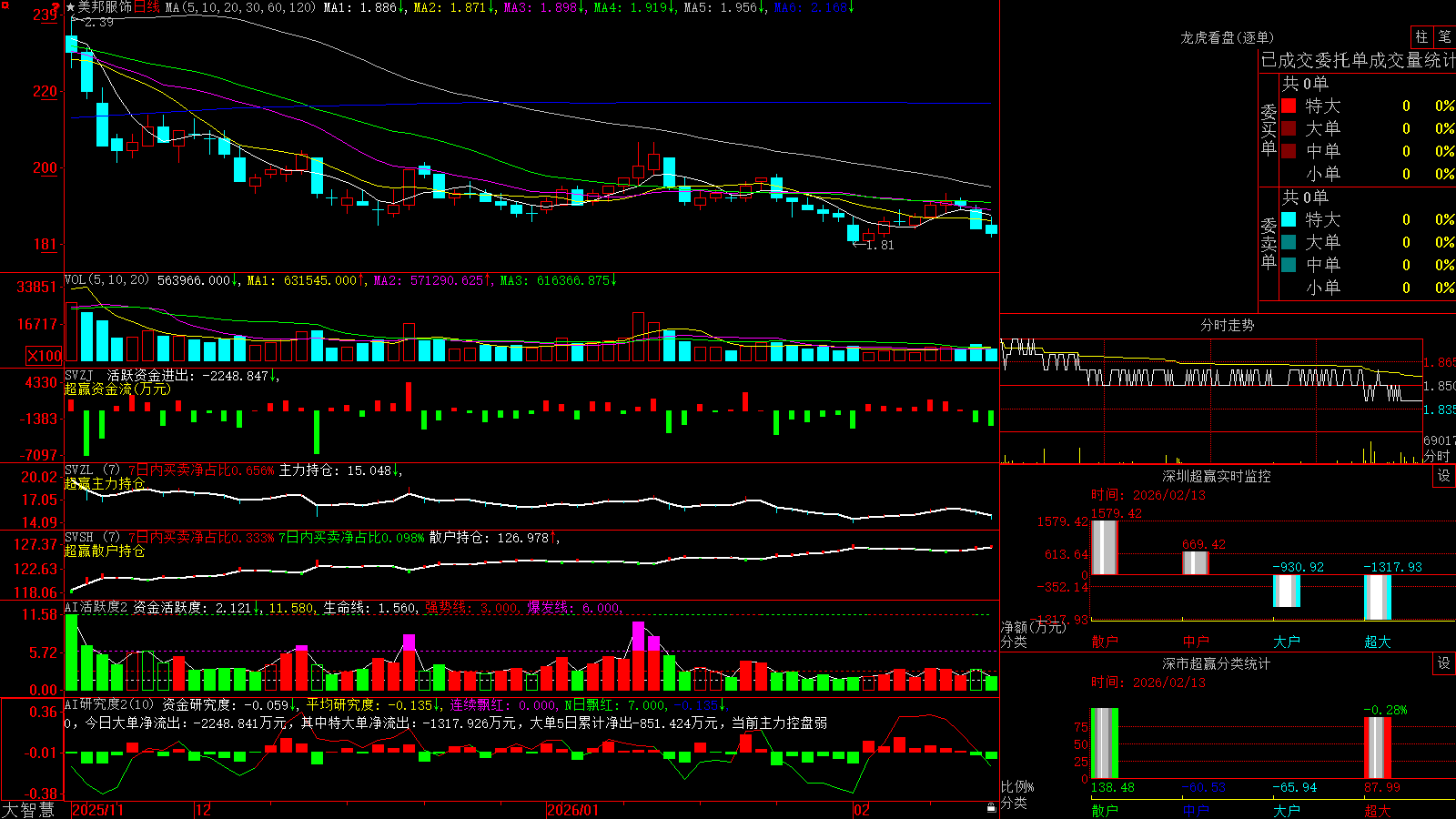Click the 深圳超赢实时监控 panel title
Image resolution: width=1456 pixels, height=819 pixels.
pos(1216,476)
